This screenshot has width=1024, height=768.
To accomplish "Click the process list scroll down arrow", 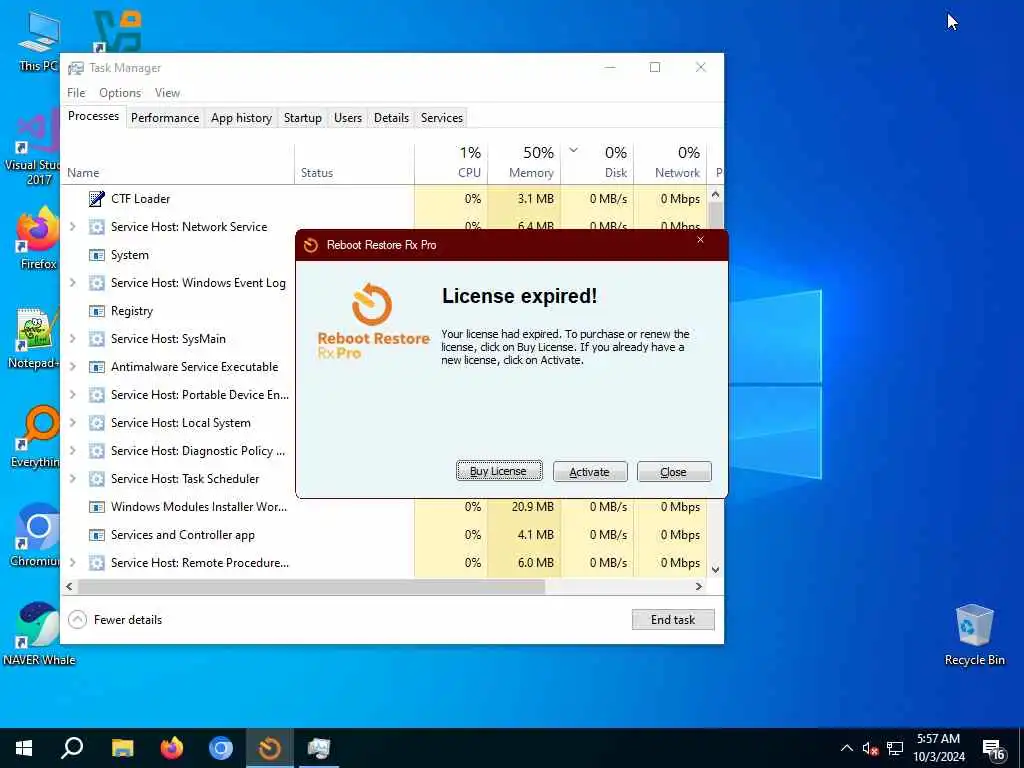I will tap(715, 569).
